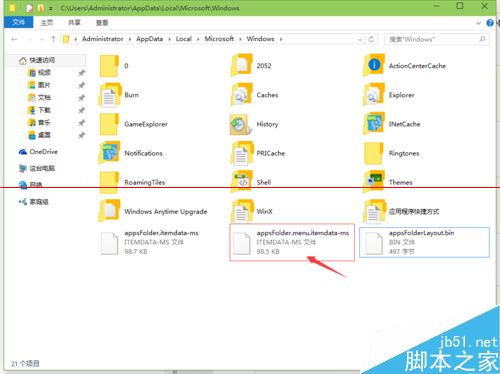Select OneDrive in the navigation pane
The image size is (500, 374).
[x=38, y=152]
